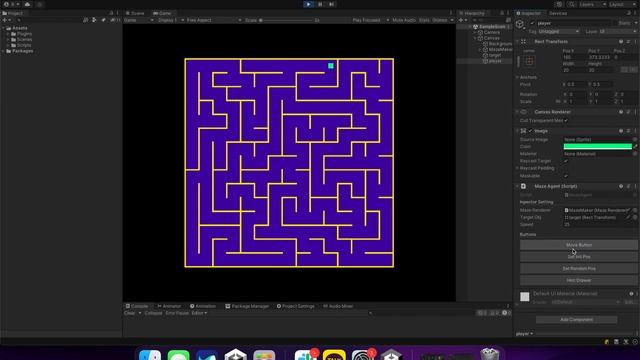Open the Display 1 dropdown
The image size is (640, 360).
(171, 20)
